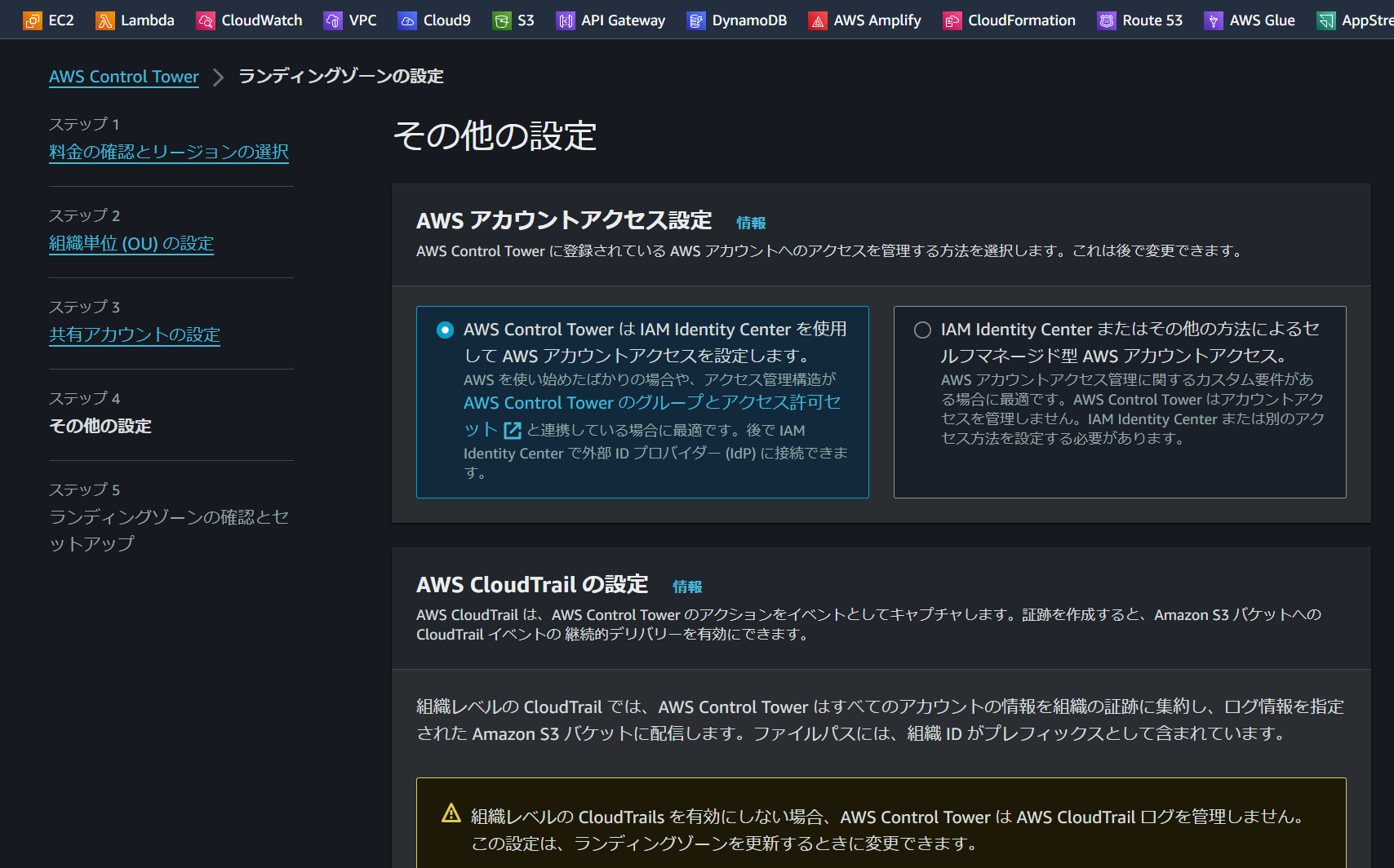Image resolution: width=1394 pixels, height=868 pixels.
Task: Click the 組織レベルの CloudTrails warning message text
Action: point(888,830)
